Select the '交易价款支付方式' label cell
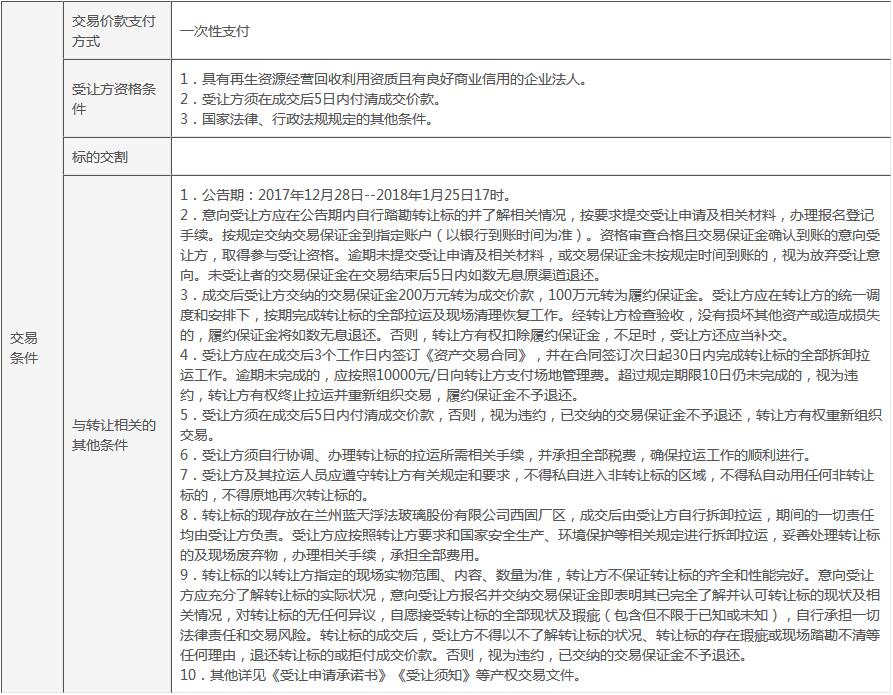This screenshot has height=695, width=893. (x=115, y=31)
